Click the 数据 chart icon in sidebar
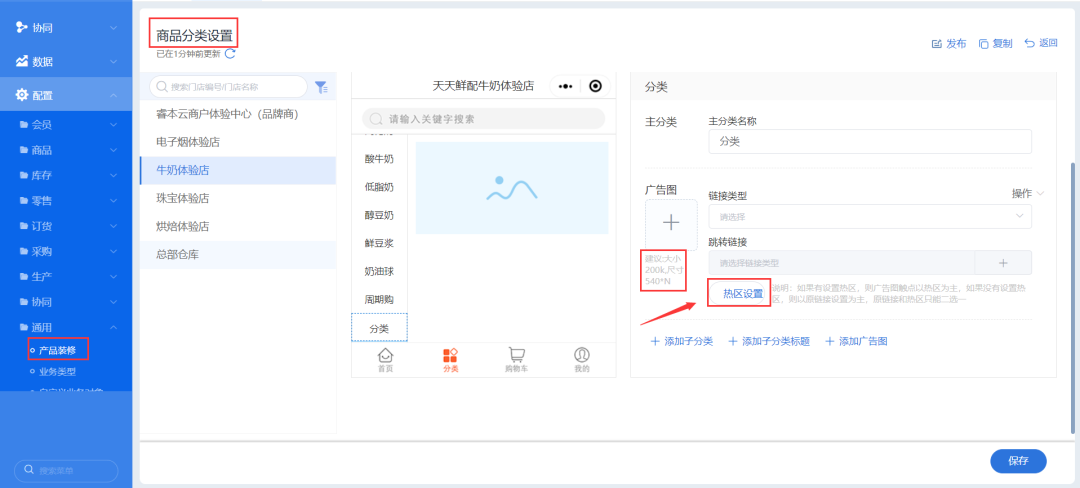 [x=22, y=61]
